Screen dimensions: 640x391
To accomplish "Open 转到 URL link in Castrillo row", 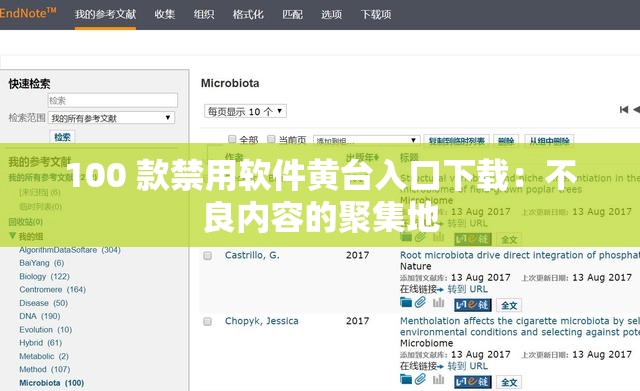I will (x=467, y=289).
